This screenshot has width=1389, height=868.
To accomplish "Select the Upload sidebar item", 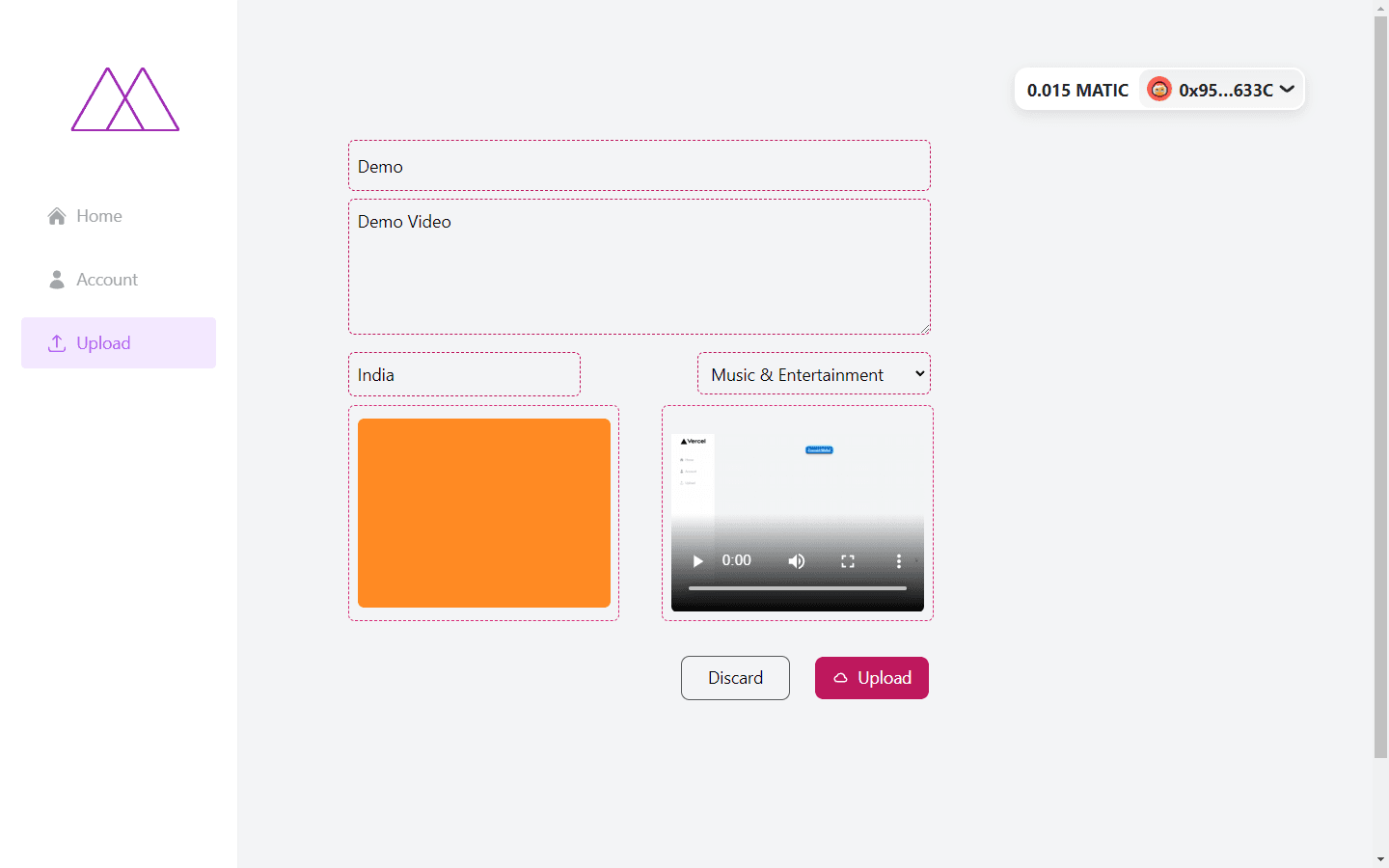I will (x=119, y=343).
